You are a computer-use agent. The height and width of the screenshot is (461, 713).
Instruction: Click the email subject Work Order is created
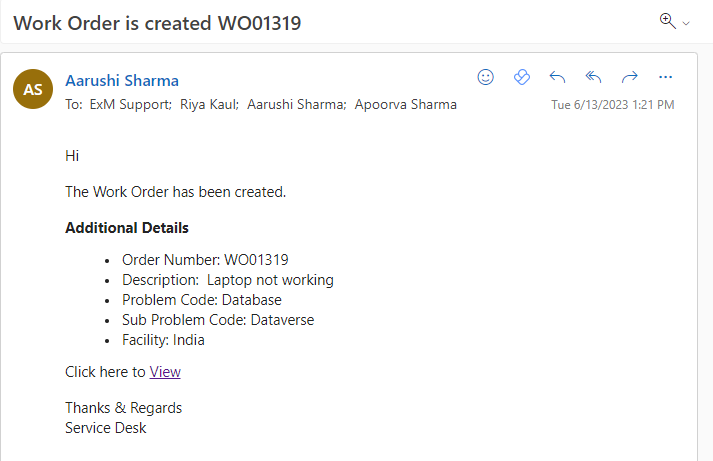(x=157, y=22)
